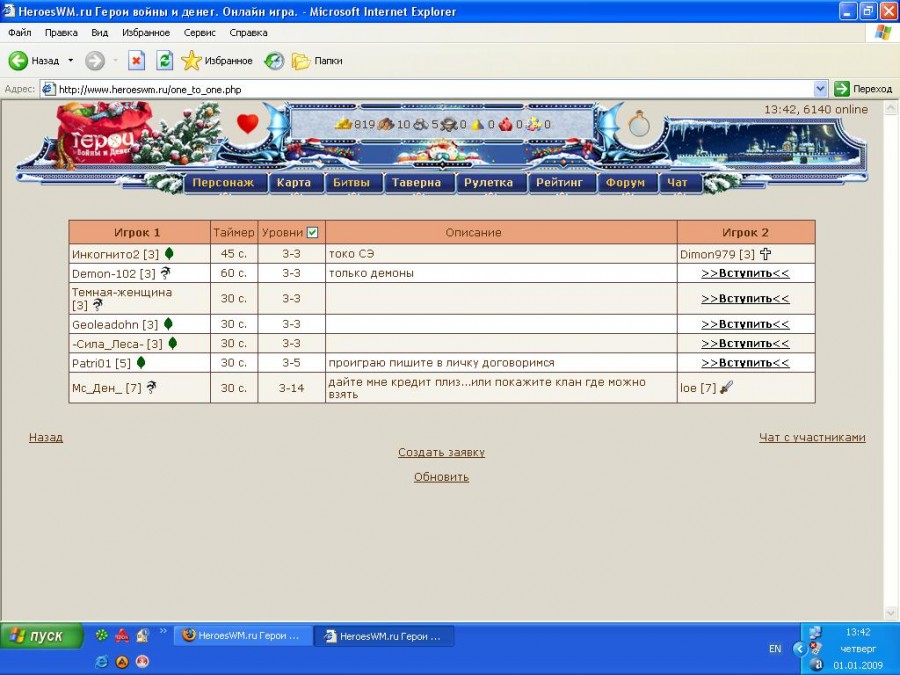The image size is (900, 675).
Task: Click the gold resource icon
Action: [x=343, y=124]
